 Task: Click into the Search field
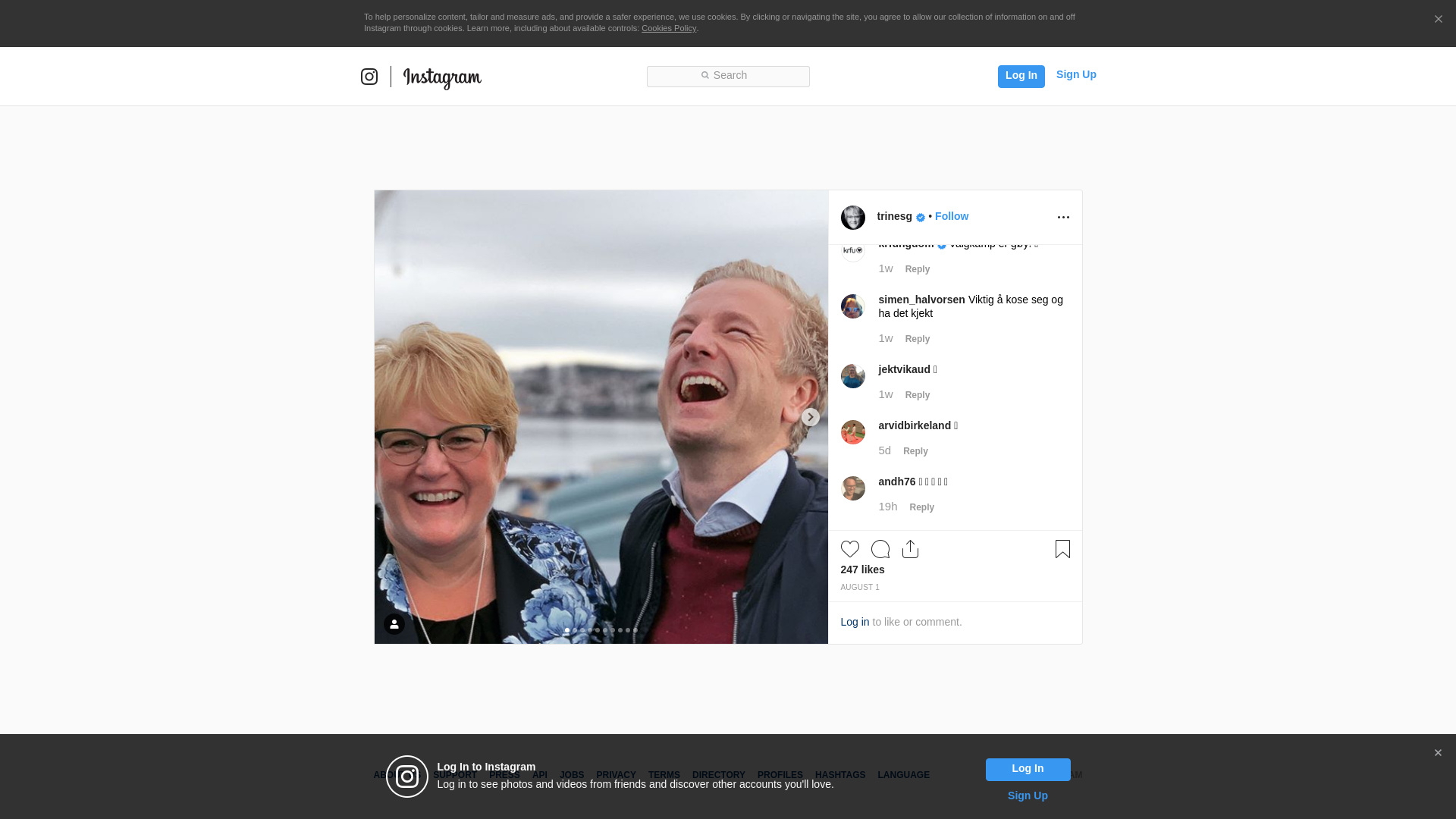728,76
